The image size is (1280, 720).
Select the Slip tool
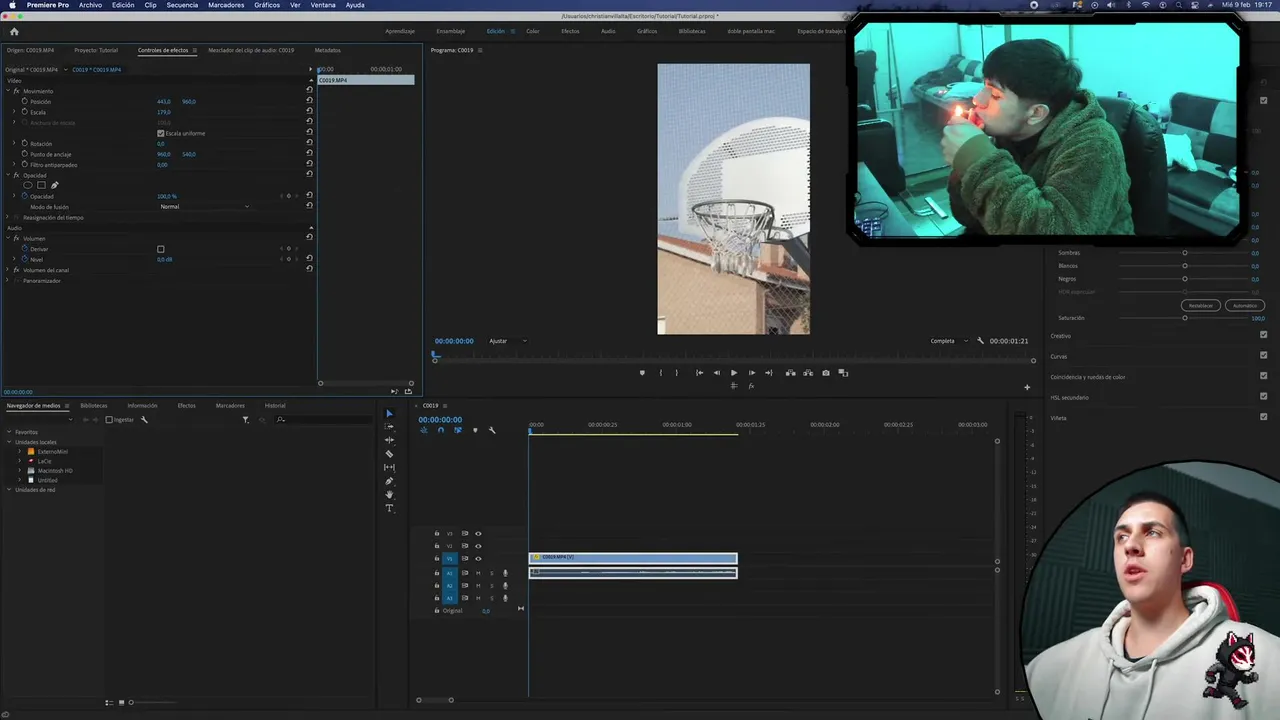click(x=390, y=467)
